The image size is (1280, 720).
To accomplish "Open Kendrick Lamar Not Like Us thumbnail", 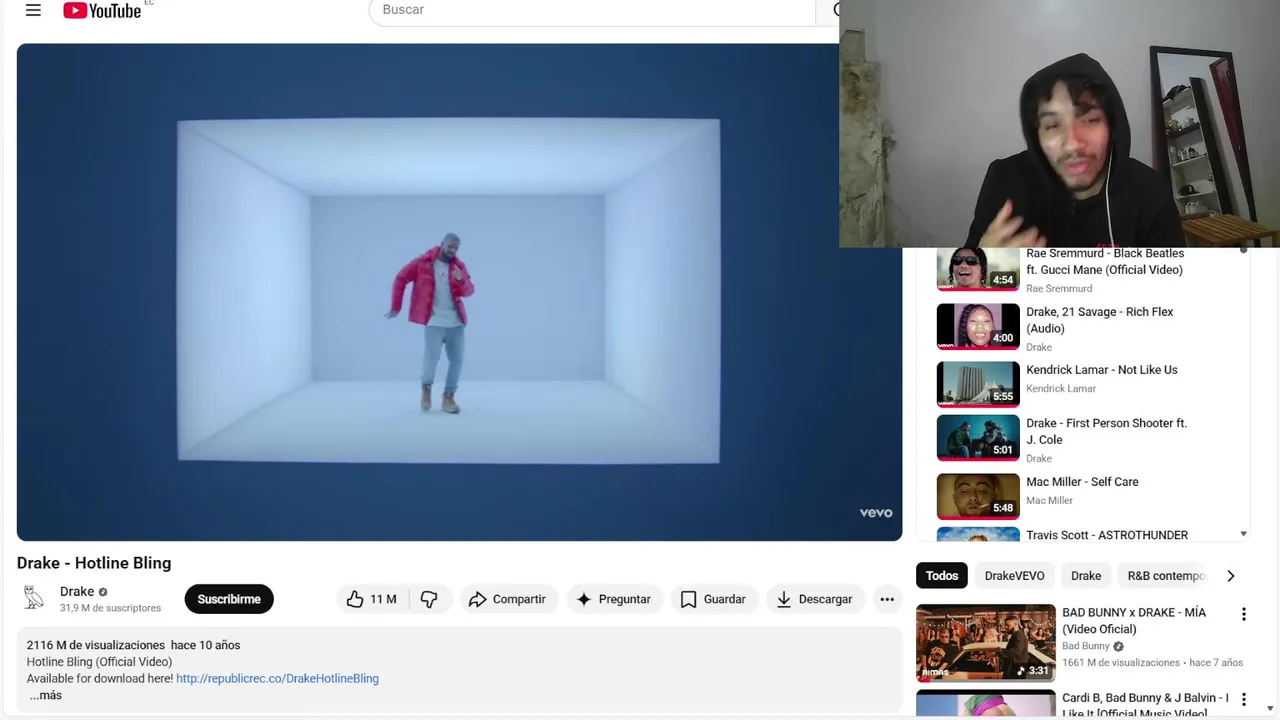I will click(x=978, y=384).
